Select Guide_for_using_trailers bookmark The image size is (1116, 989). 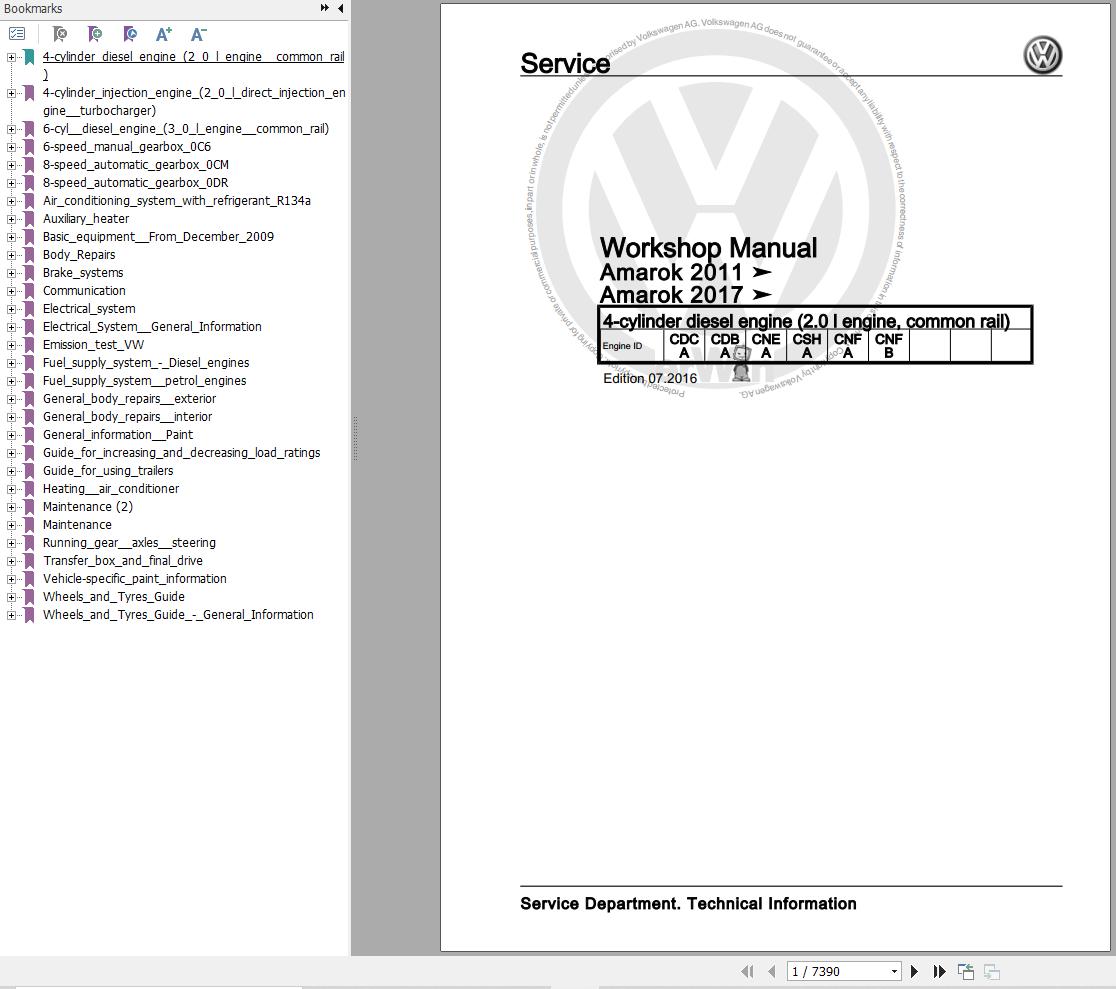pyautogui.click(x=107, y=470)
